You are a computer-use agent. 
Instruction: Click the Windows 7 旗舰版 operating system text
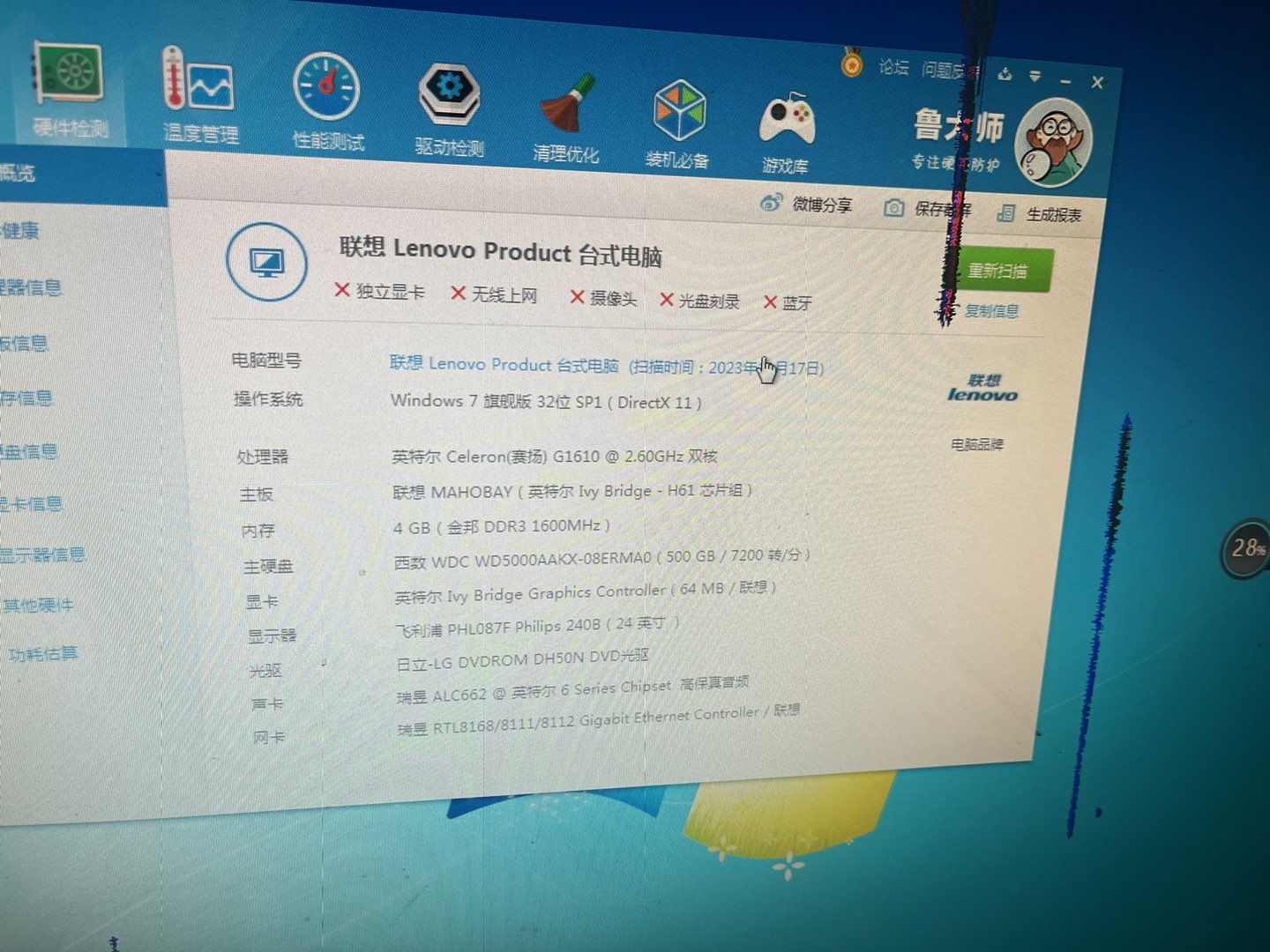pos(546,401)
